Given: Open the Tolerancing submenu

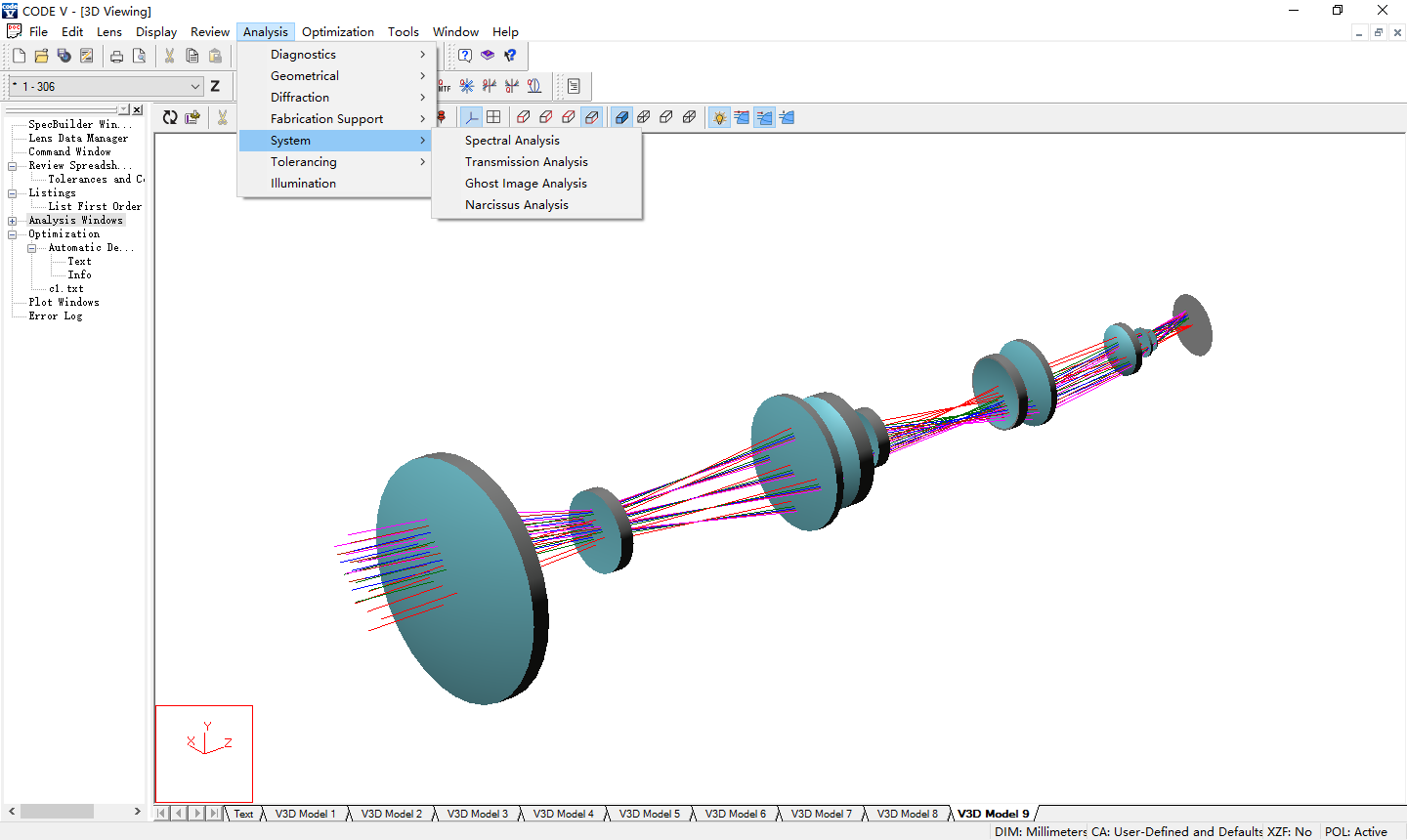Looking at the screenshot, I should tap(335, 162).
